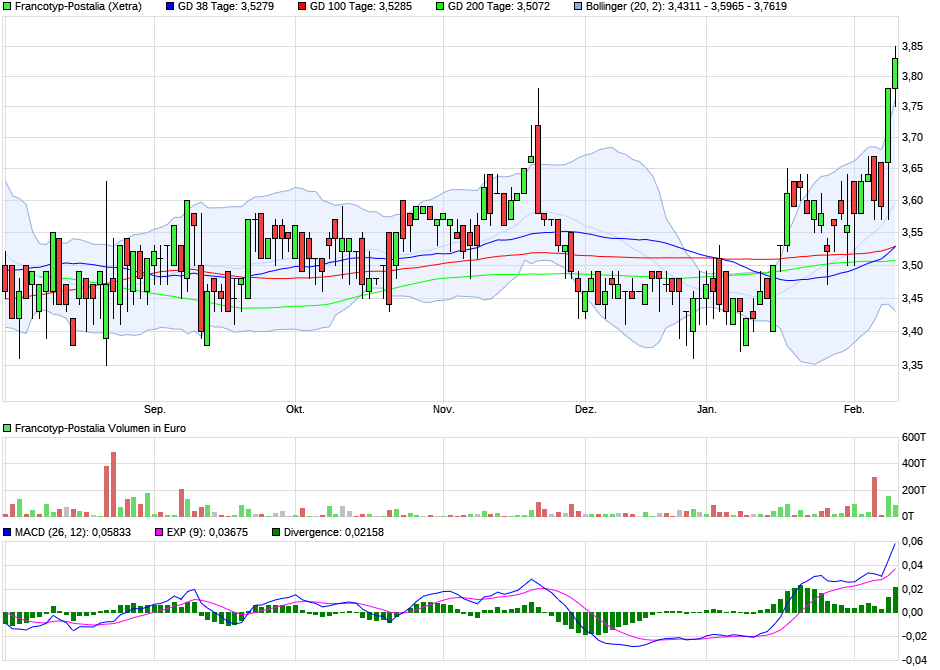Image resolution: width=940 pixels, height=670 pixels.
Task: Click the 'Dez.' month axis label
Action: pyautogui.click(x=586, y=410)
